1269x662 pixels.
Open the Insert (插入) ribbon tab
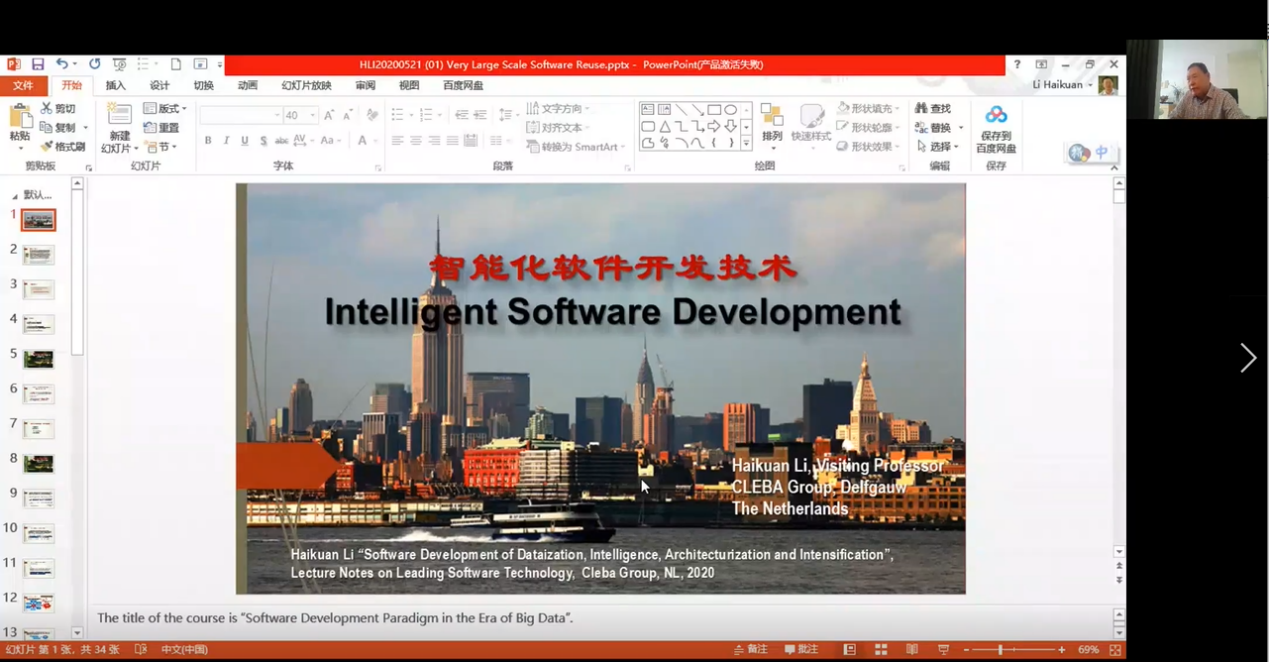116,86
